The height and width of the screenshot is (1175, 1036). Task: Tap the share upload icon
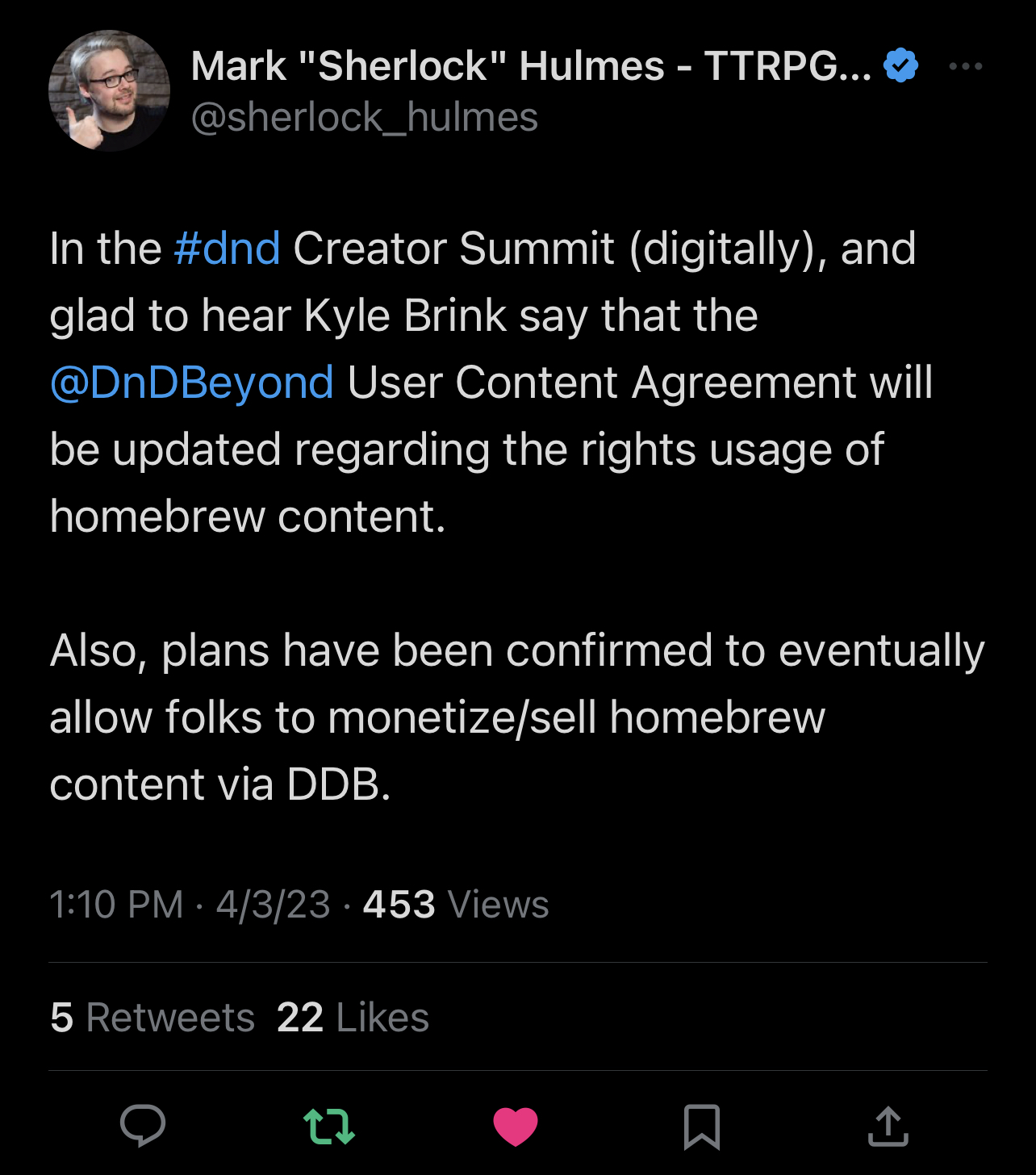[x=888, y=1126]
